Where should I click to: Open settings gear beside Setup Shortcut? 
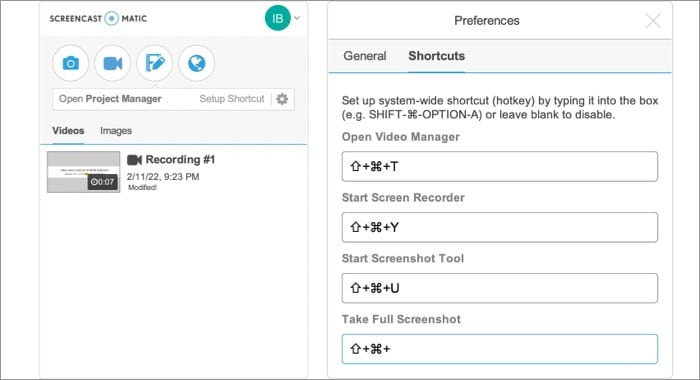click(282, 99)
